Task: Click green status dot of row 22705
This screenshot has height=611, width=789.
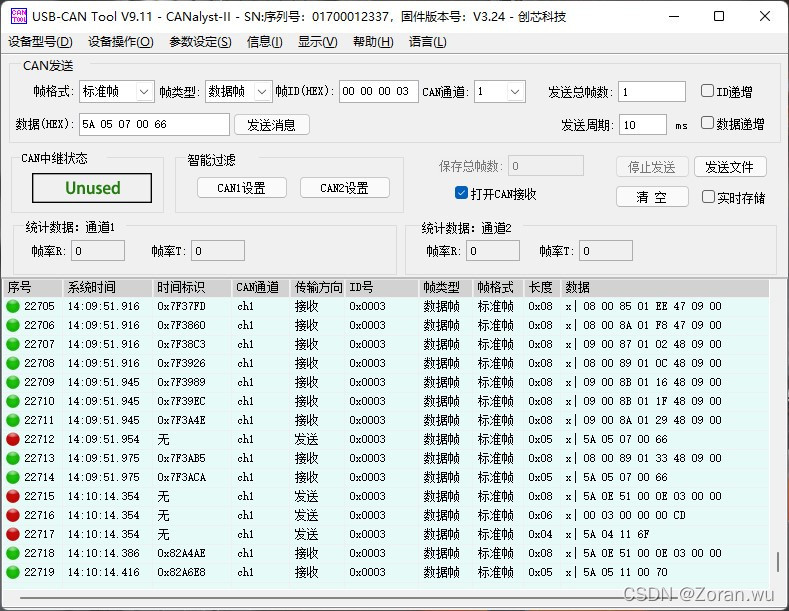Action: pos(13,306)
